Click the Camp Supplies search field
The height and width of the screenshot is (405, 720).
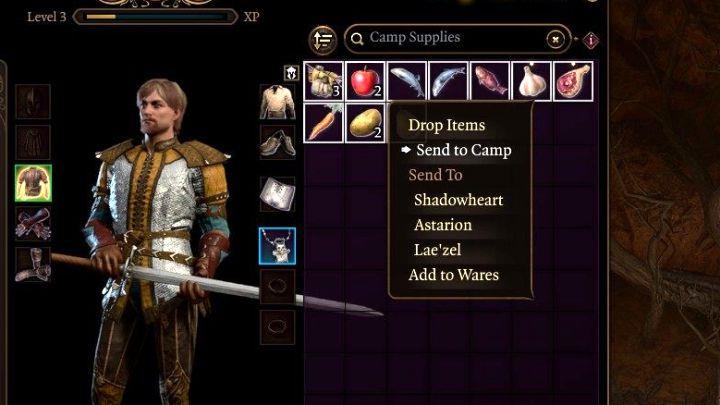coord(452,39)
